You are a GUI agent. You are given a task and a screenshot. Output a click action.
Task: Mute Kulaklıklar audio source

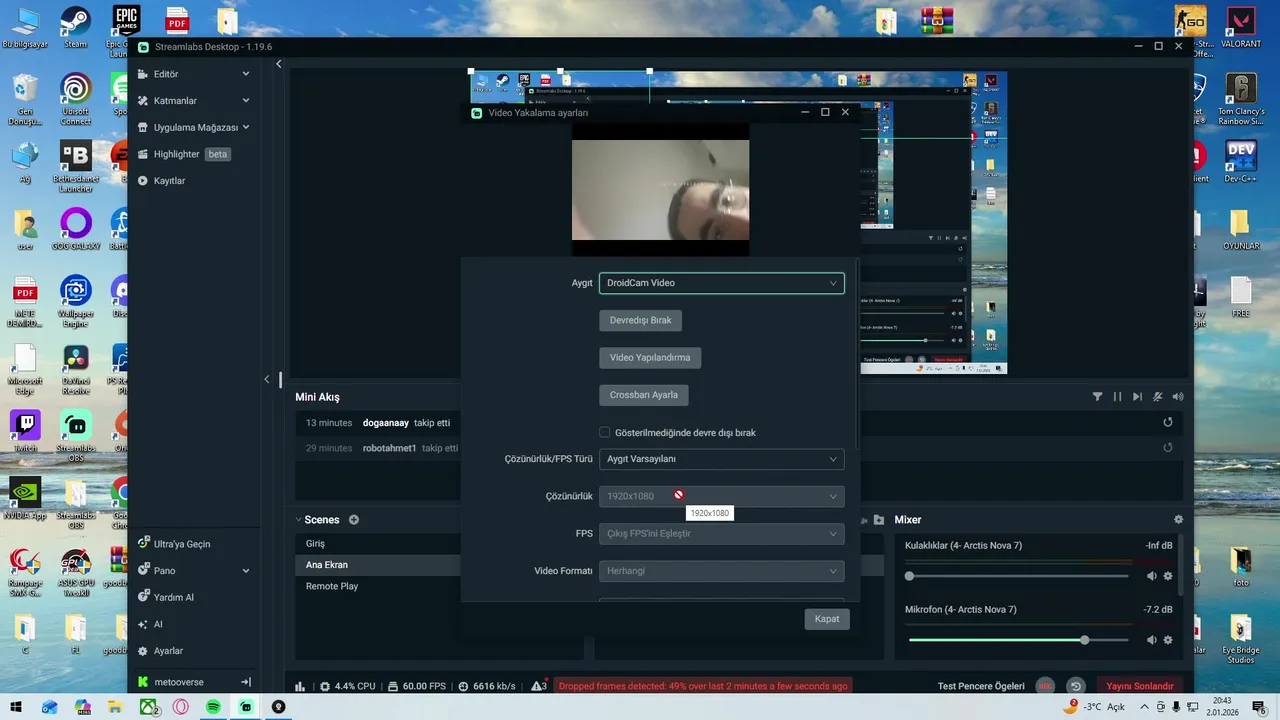1151,576
